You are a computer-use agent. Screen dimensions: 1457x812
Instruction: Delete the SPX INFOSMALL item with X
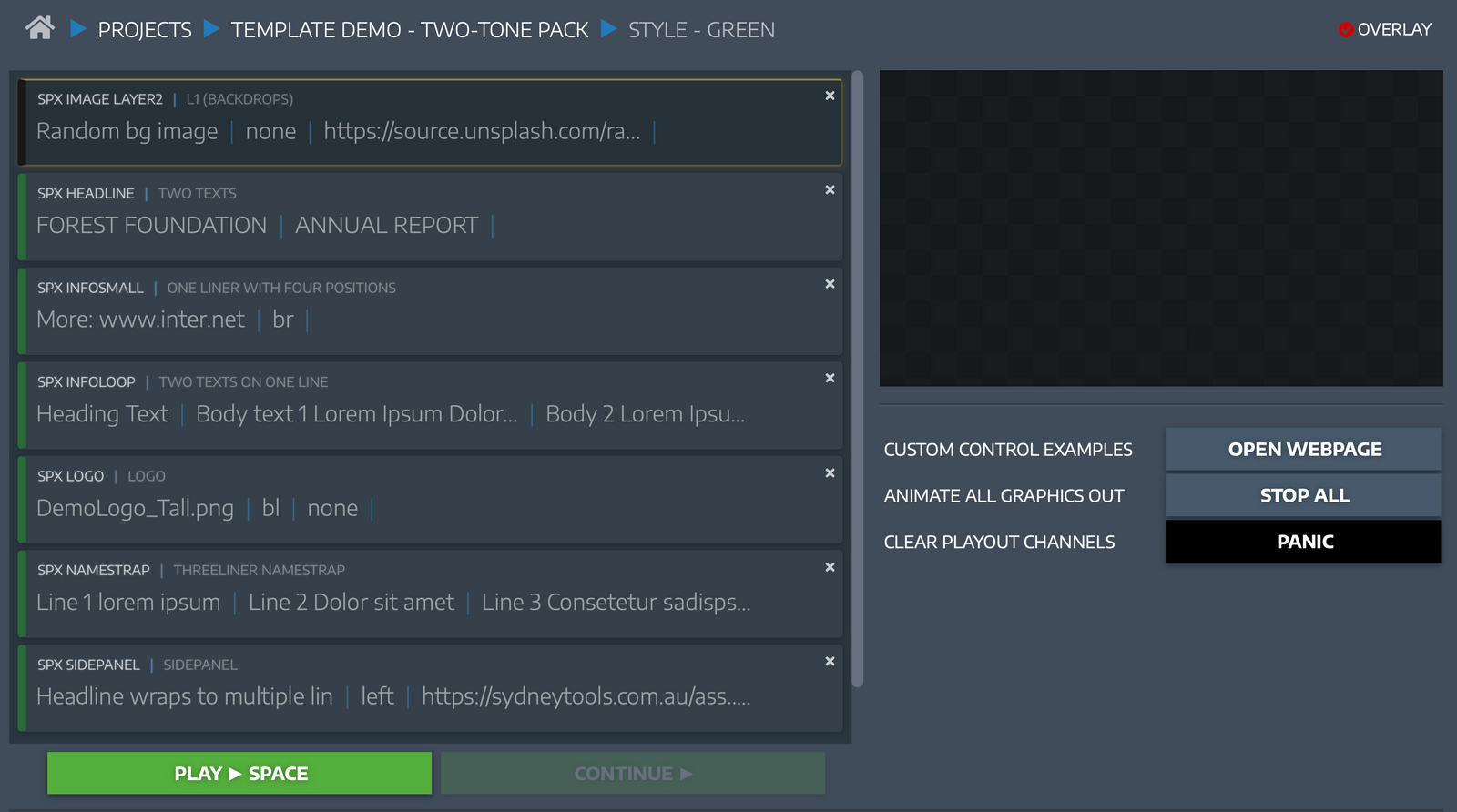(830, 284)
